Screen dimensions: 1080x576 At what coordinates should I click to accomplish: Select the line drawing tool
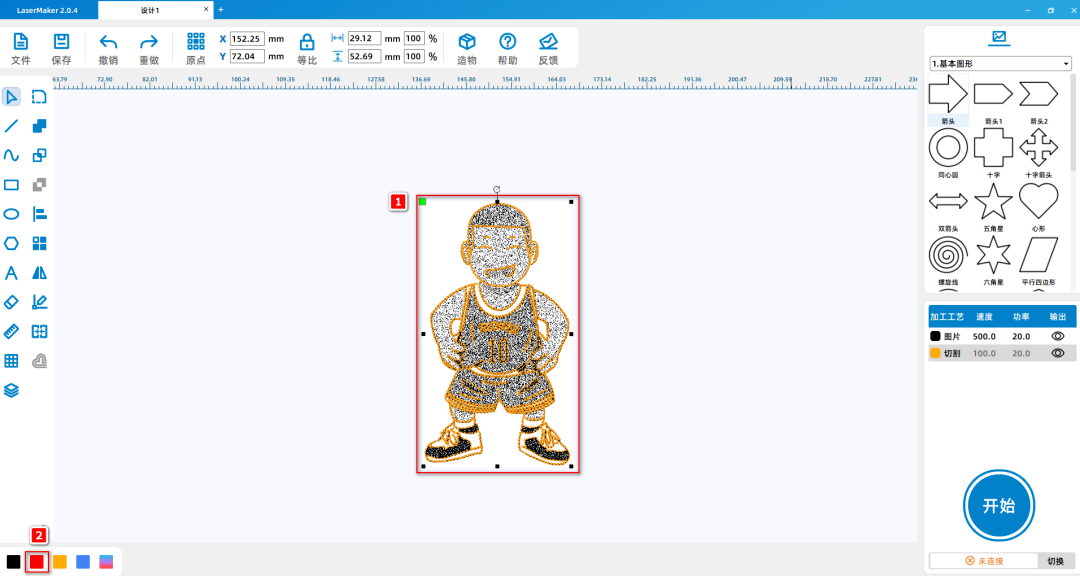coord(12,126)
